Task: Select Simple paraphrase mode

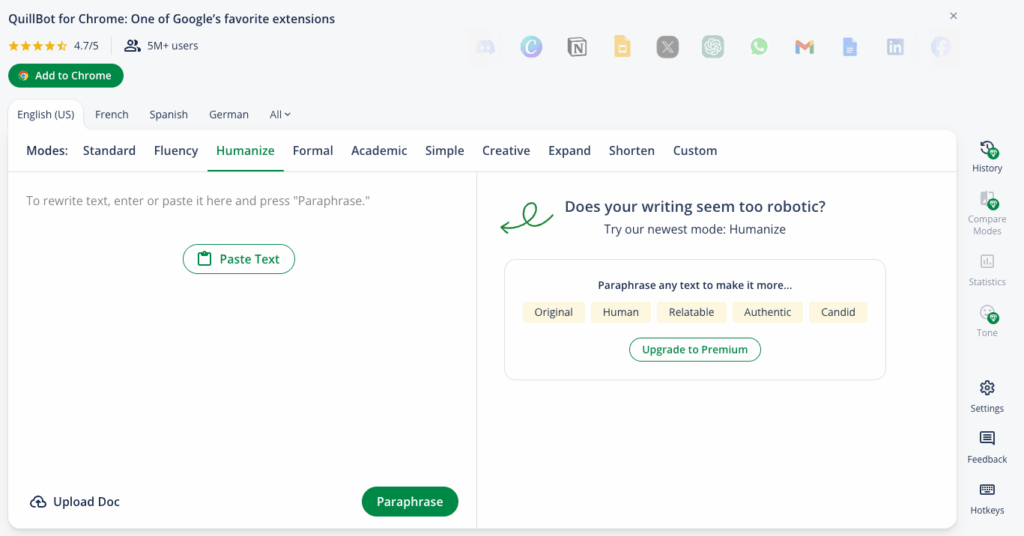Action: (x=445, y=151)
